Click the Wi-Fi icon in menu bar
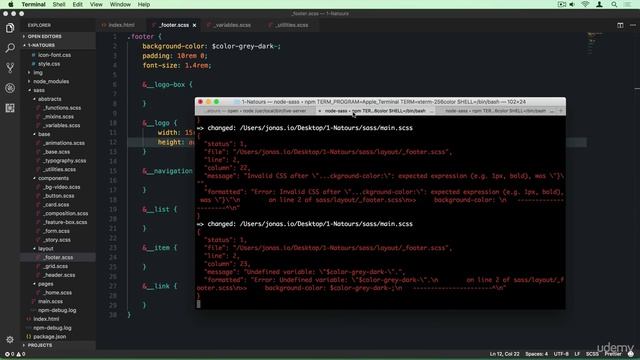The height and width of the screenshot is (360, 640). pos(585,4)
